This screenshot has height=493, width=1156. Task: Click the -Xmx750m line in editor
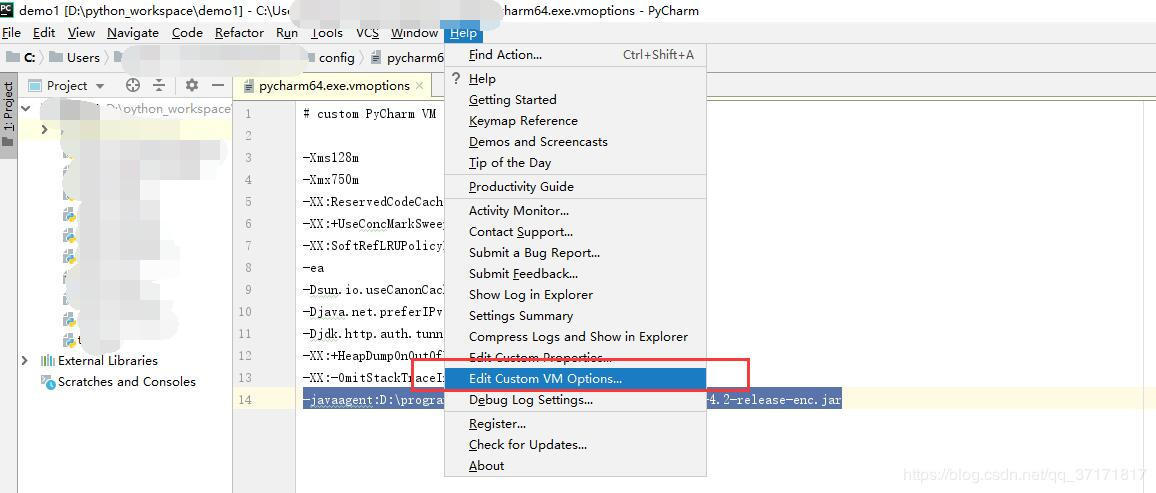pos(330,180)
